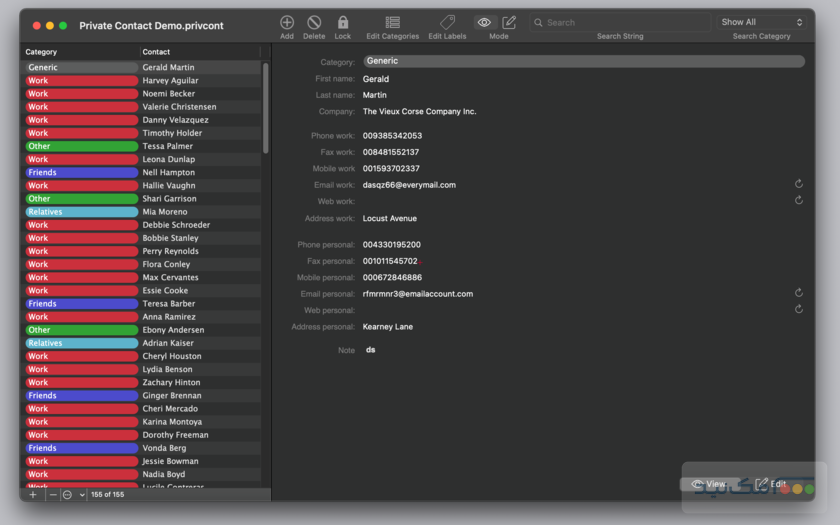Click the Friends category tag for Nell Hampton
The image size is (840, 525).
tap(81, 172)
